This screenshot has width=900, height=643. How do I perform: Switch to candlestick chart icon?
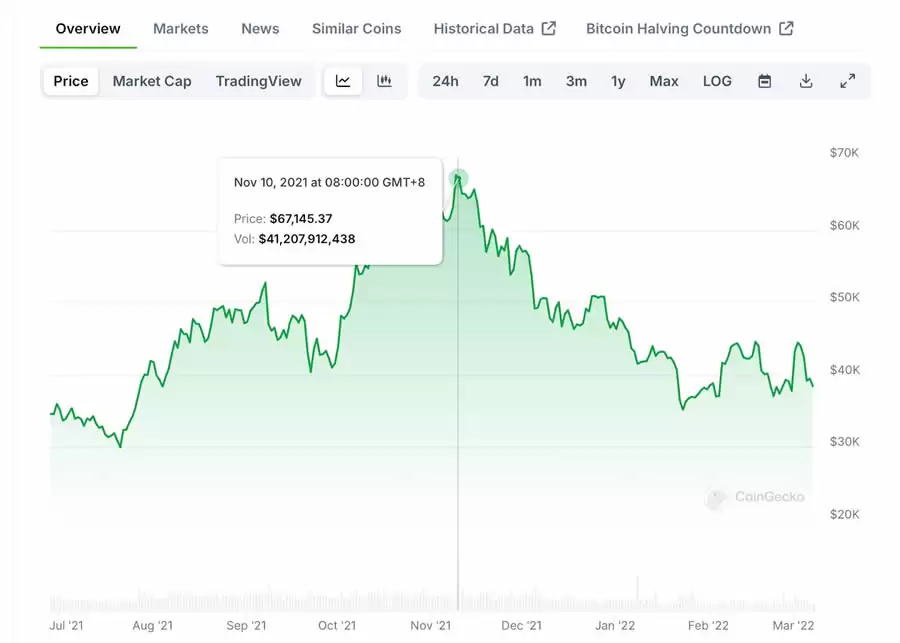[x=384, y=81]
